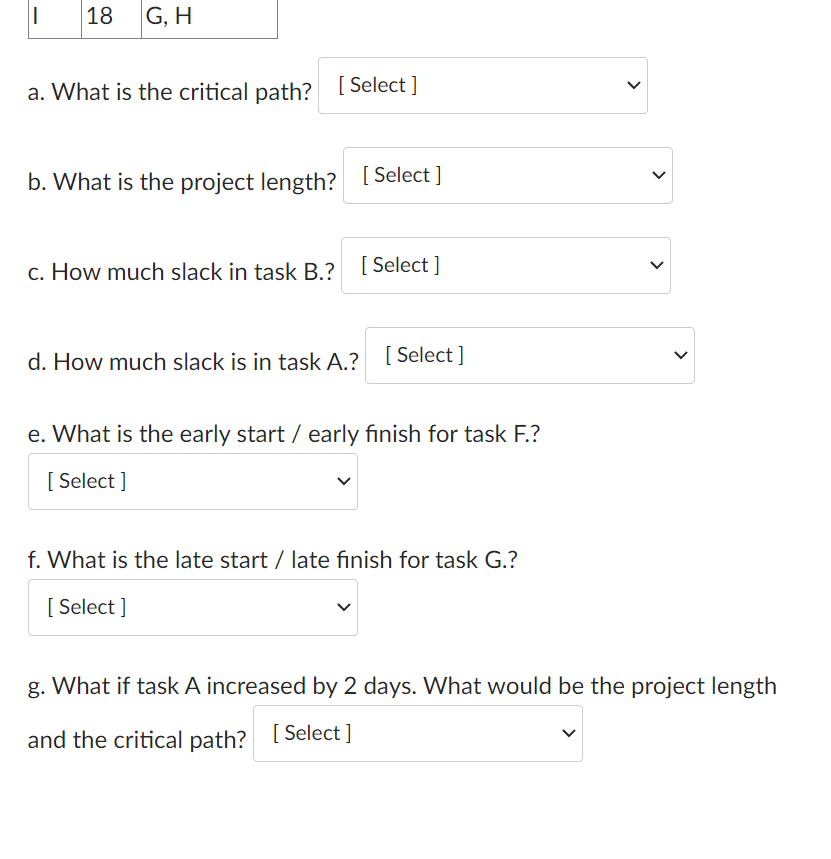The height and width of the screenshot is (859, 831).
Task: Click chevron arrow for task G select
Action: 341,608
